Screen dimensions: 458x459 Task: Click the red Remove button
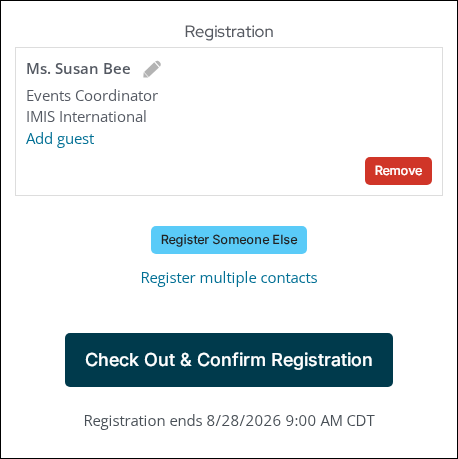pos(398,171)
